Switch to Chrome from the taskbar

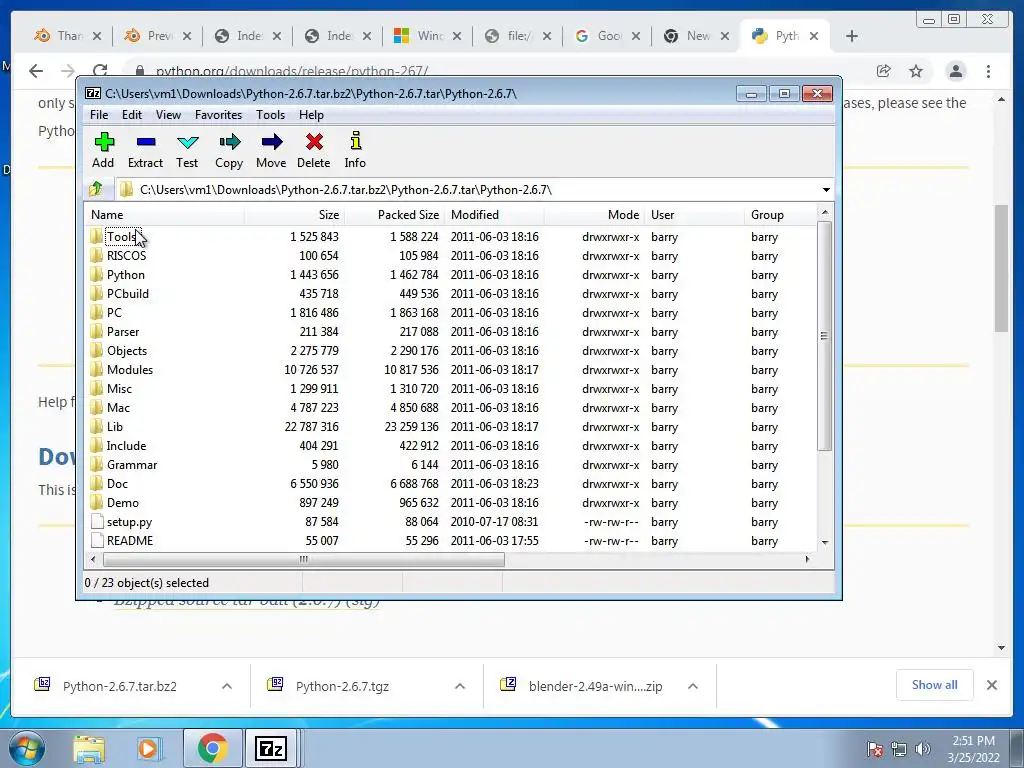point(212,748)
